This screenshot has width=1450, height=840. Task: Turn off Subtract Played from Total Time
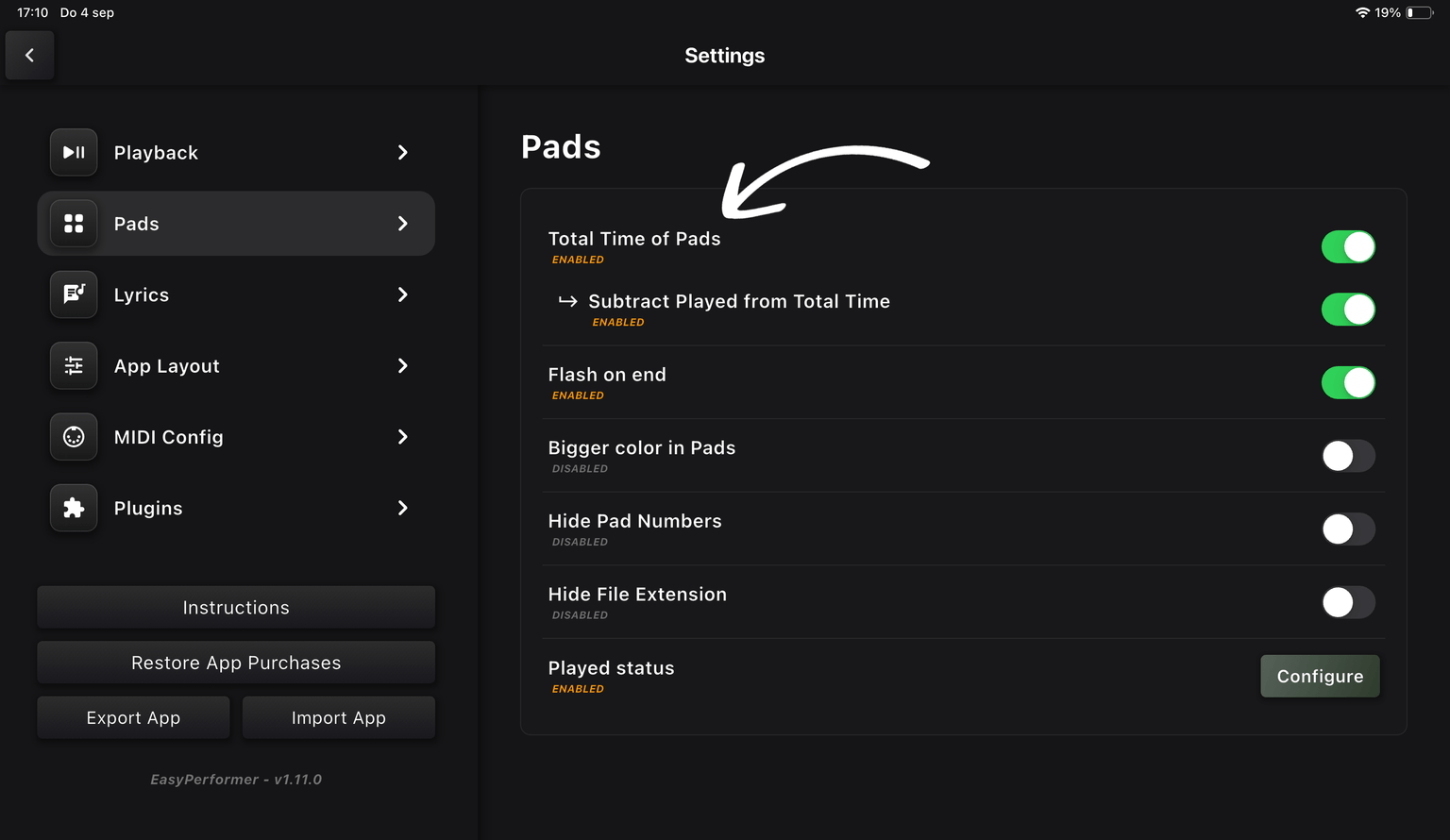click(x=1347, y=310)
